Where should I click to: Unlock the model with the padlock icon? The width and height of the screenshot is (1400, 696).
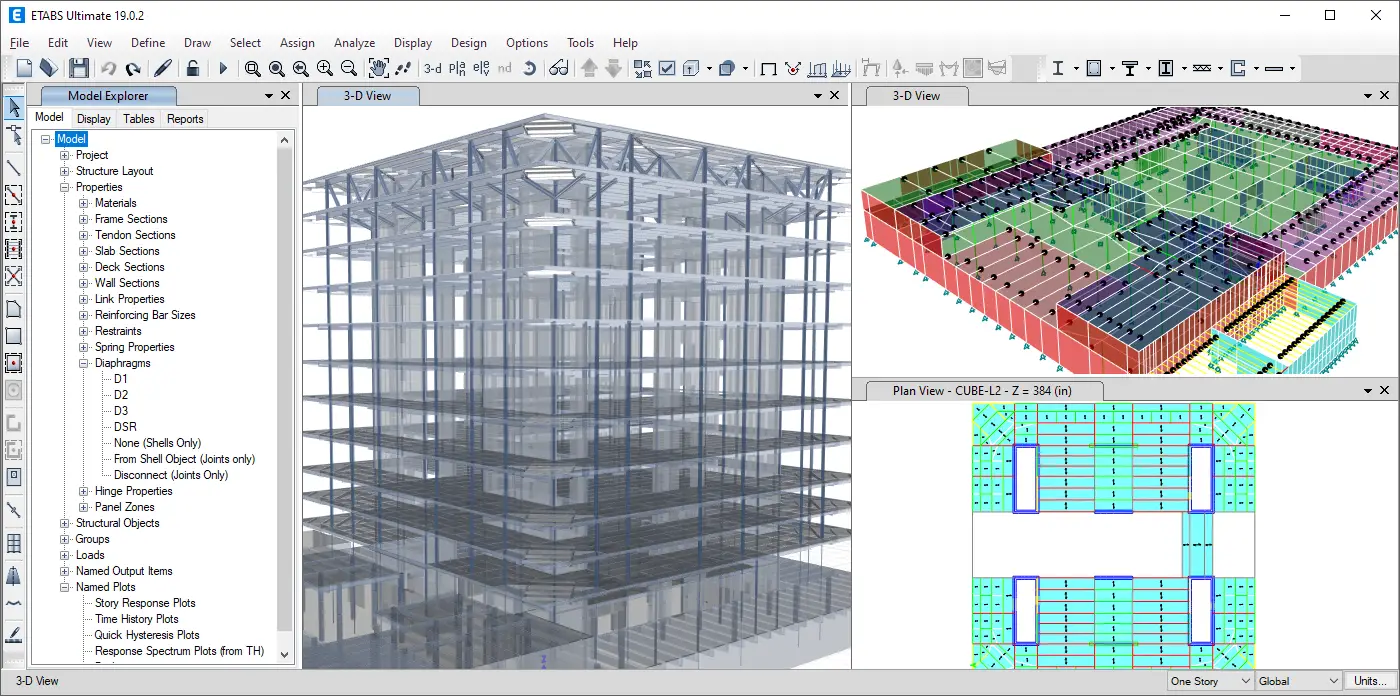(x=192, y=68)
